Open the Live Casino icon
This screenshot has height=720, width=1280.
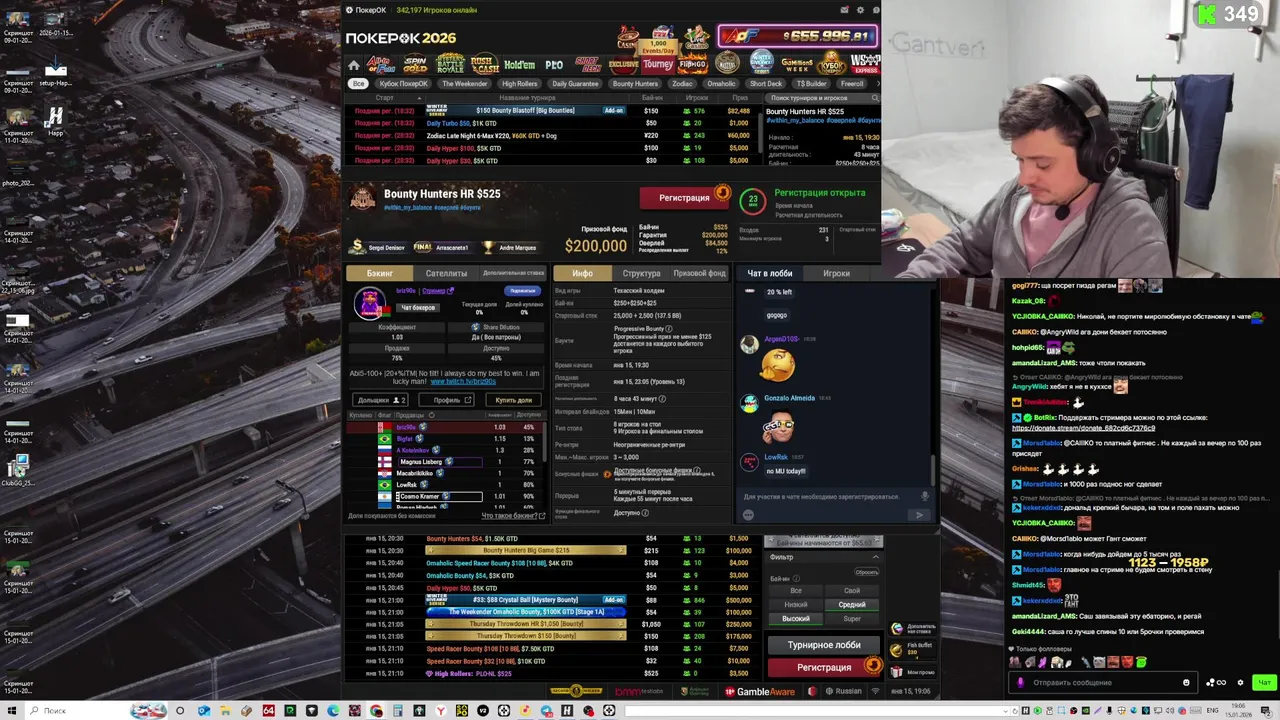pos(697,38)
